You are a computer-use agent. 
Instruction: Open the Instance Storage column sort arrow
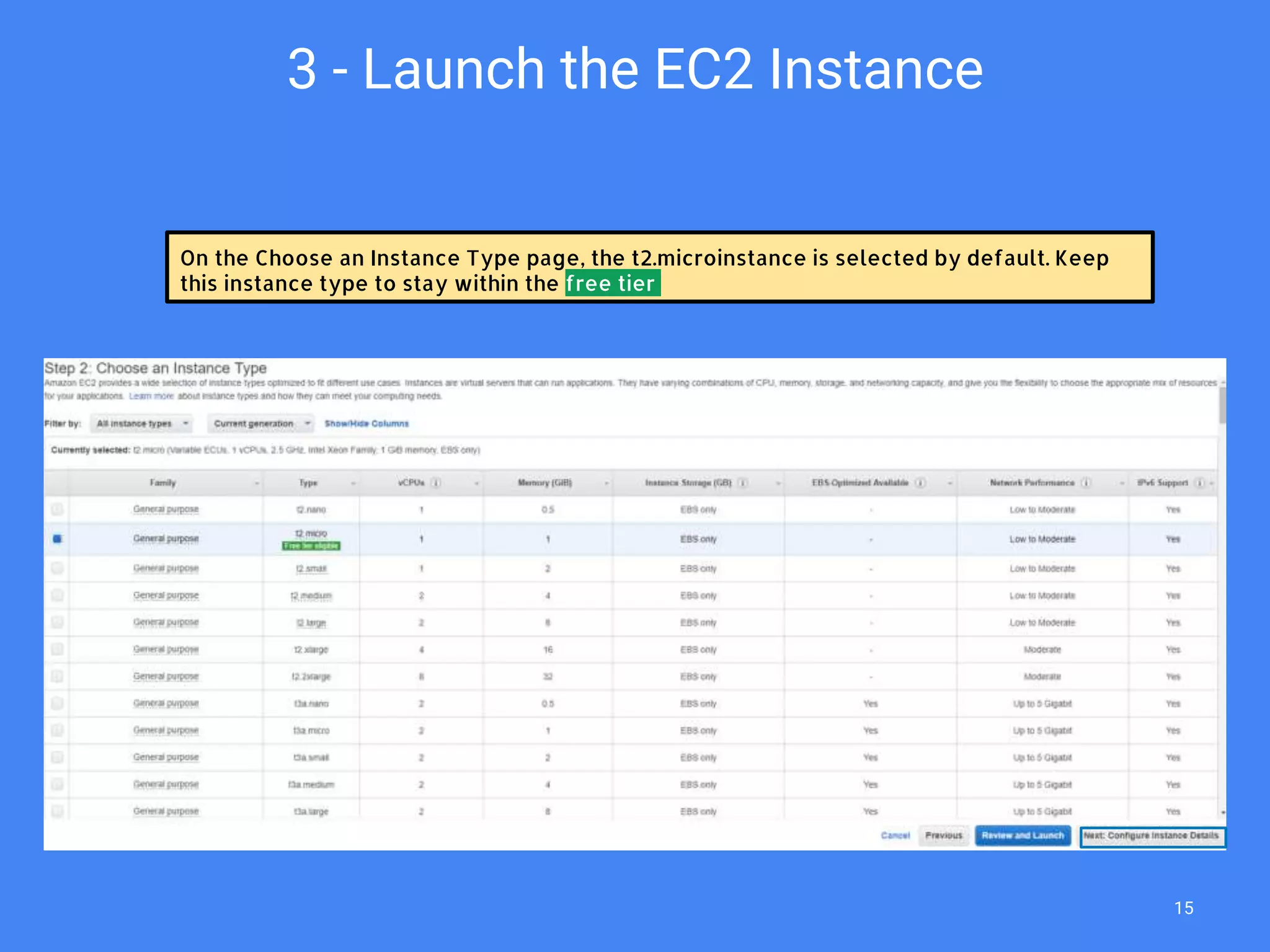[x=778, y=483]
